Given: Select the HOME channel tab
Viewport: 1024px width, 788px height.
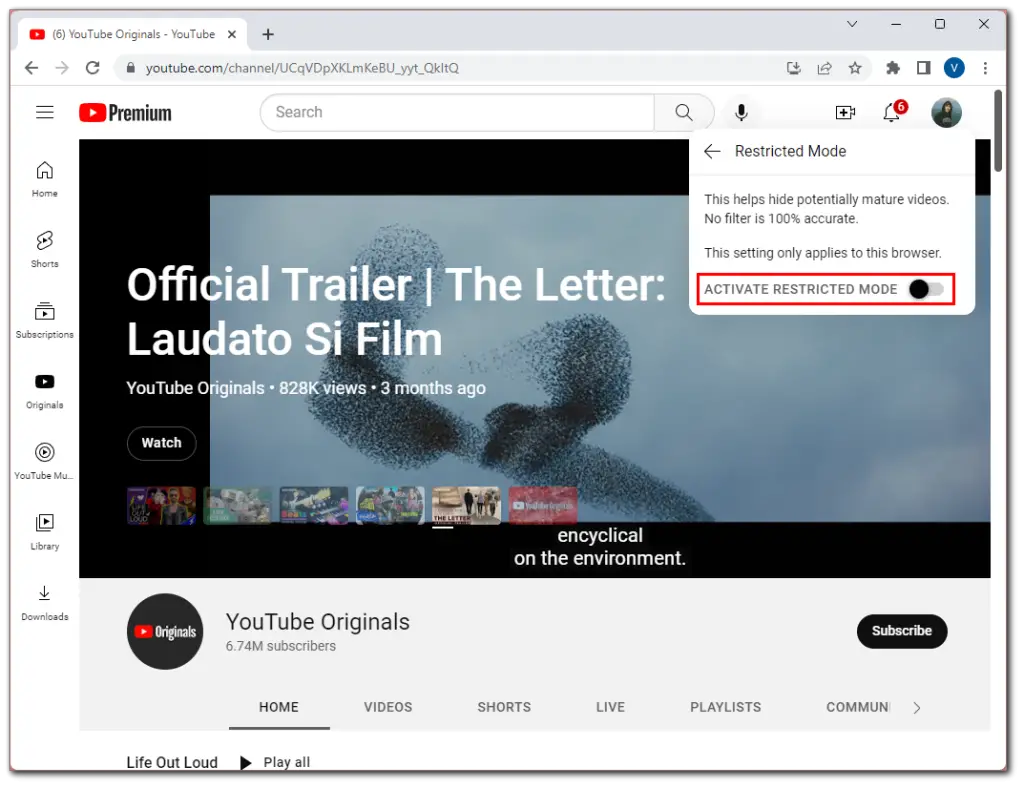Looking at the screenshot, I should 279,708.
